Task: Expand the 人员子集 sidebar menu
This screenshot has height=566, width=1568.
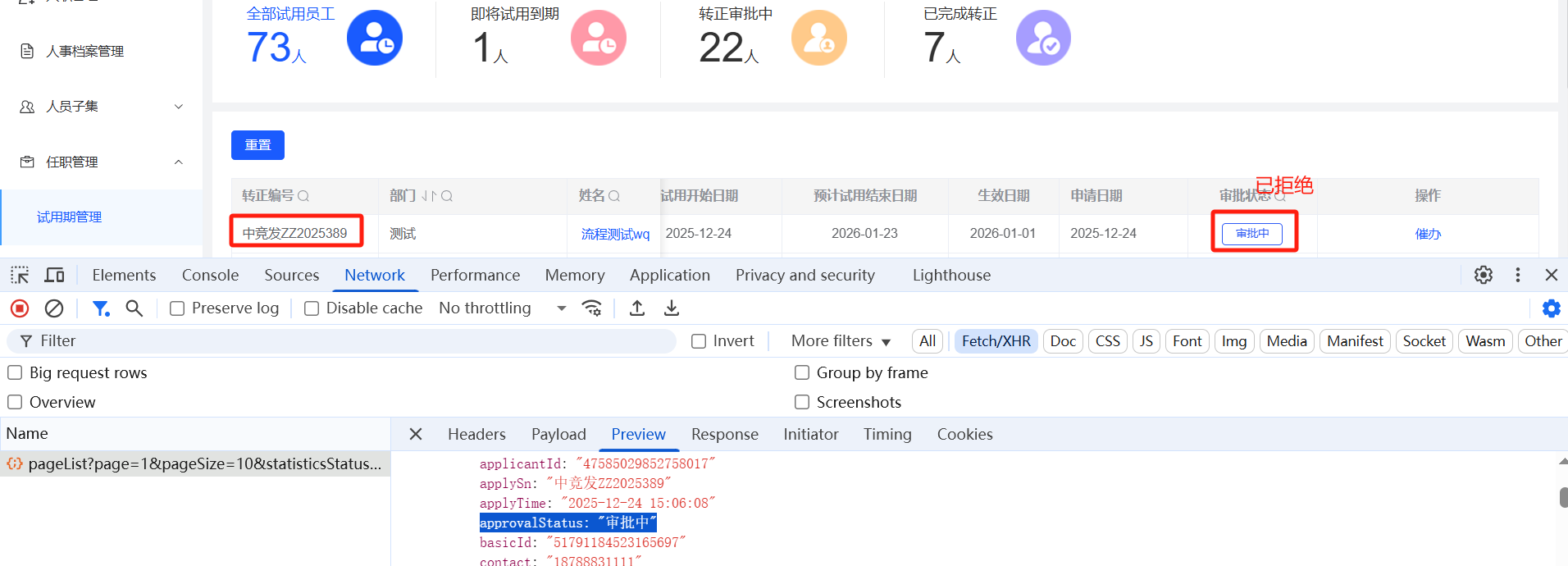Action: pos(101,107)
